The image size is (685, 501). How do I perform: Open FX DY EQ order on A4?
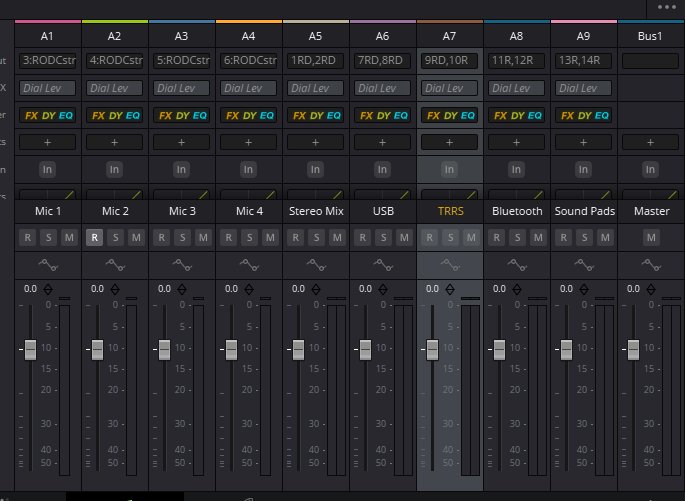click(x=249, y=116)
